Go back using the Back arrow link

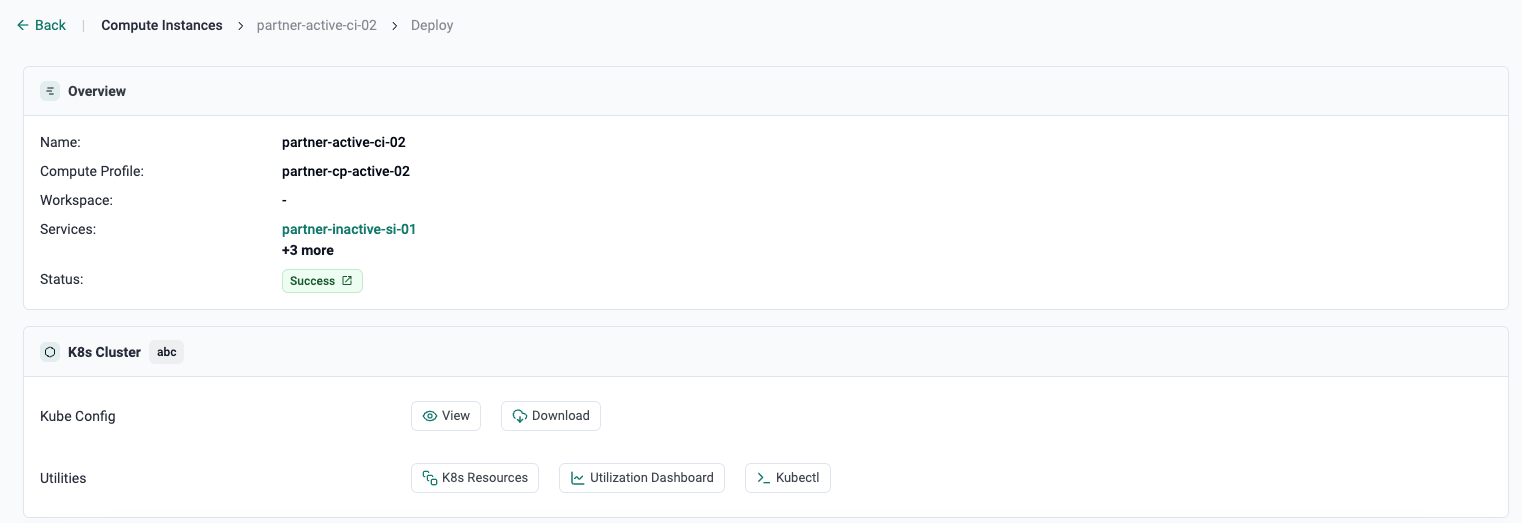click(41, 25)
